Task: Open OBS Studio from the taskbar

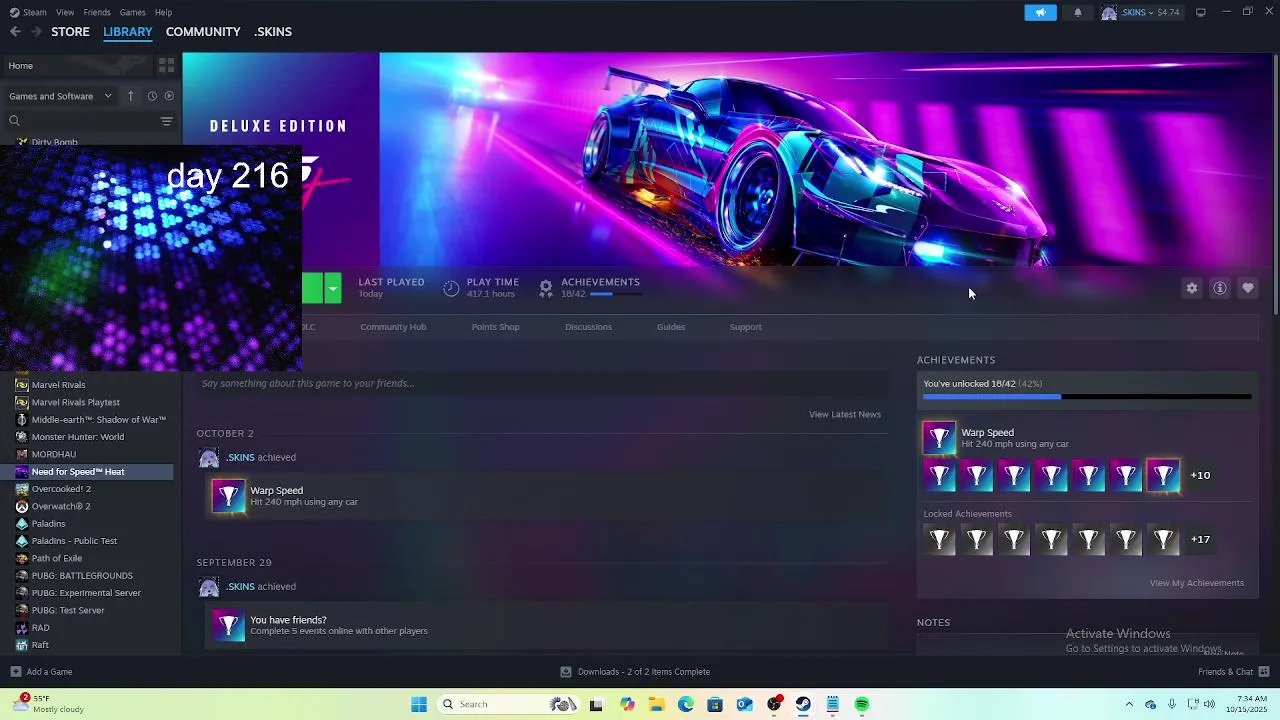Action: (x=774, y=704)
